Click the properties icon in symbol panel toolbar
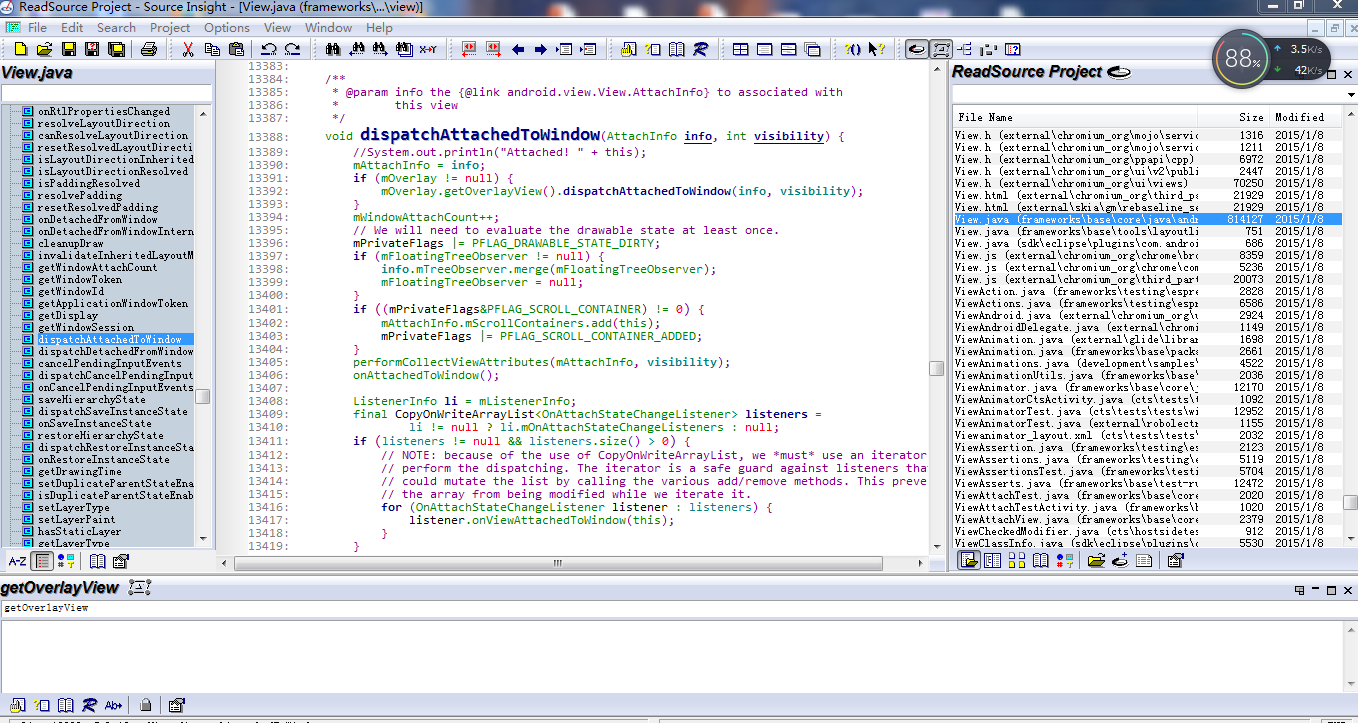This screenshot has width=1358, height=723. (121, 561)
